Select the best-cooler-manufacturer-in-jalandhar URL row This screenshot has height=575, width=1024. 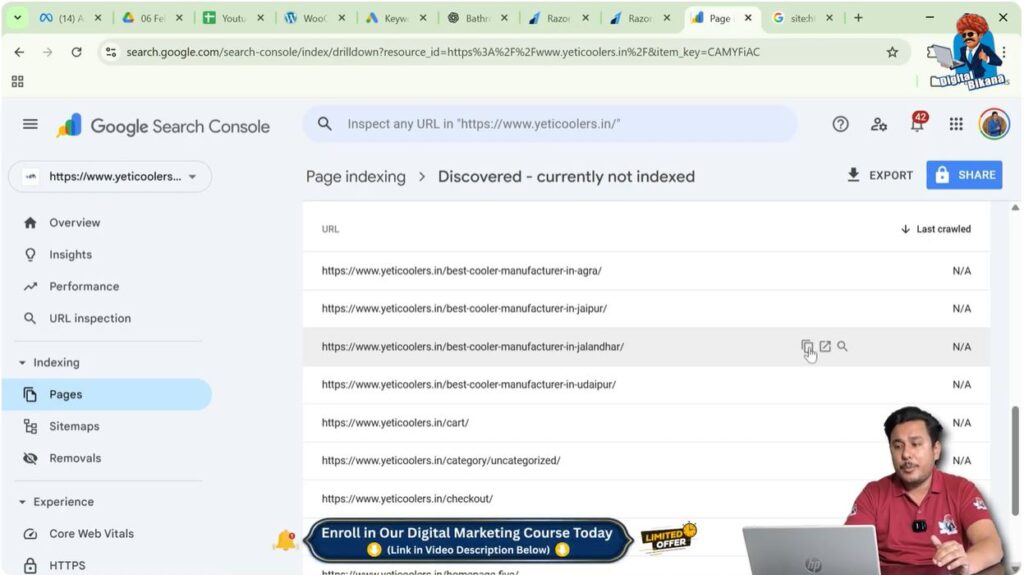pyautogui.click(x=646, y=346)
